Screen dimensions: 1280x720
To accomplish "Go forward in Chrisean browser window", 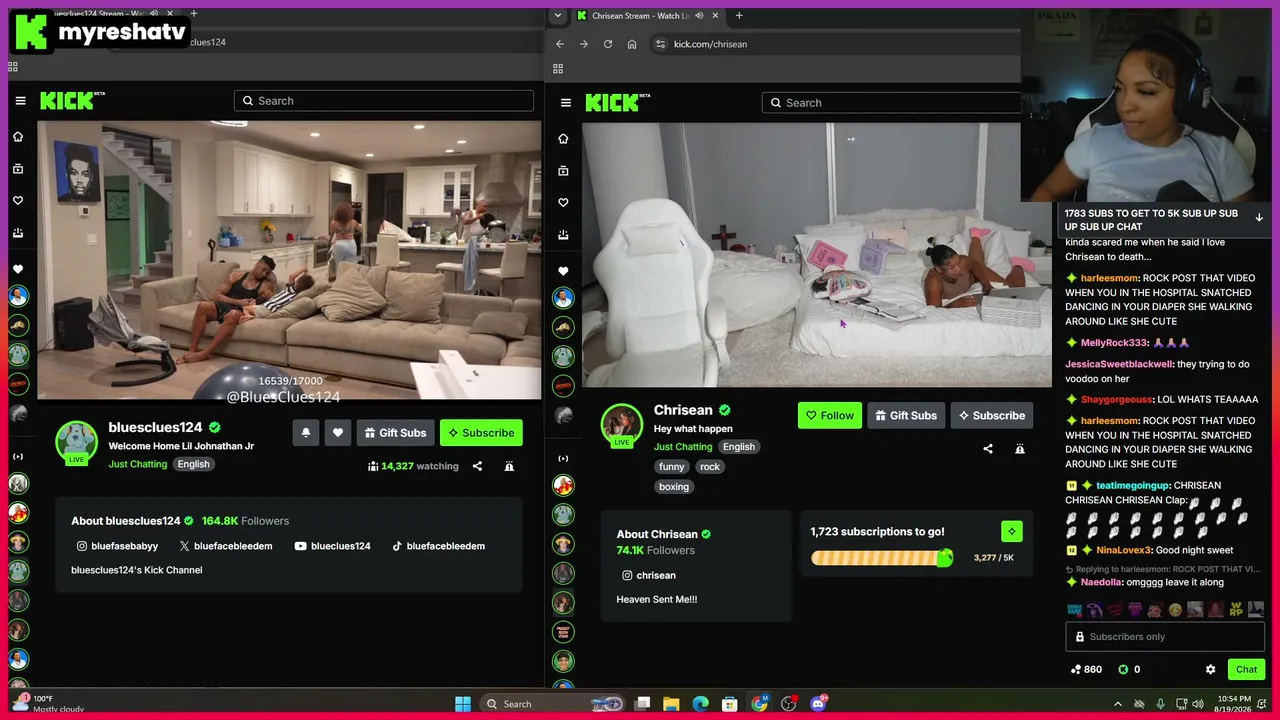I will tap(584, 44).
